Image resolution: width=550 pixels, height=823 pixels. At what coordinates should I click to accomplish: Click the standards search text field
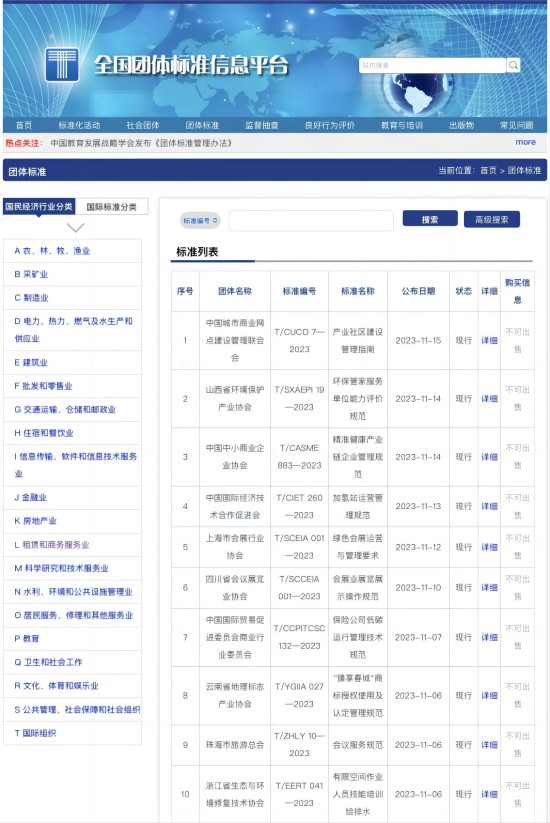click(x=311, y=220)
